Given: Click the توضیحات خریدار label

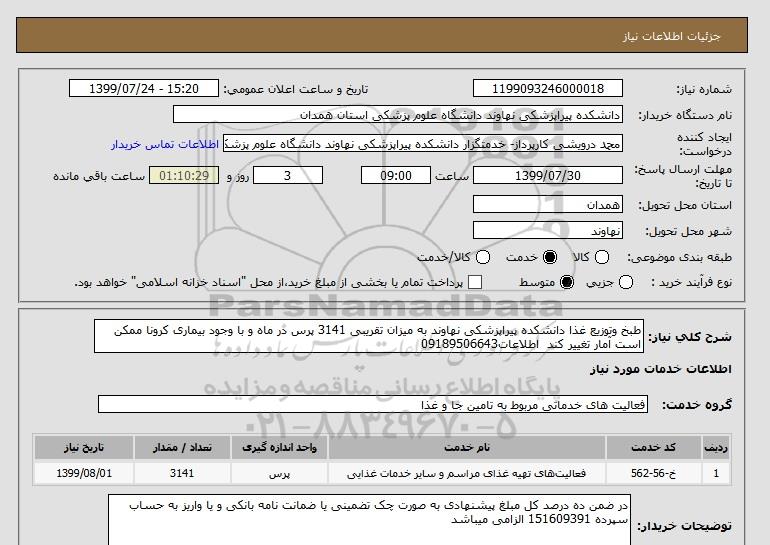Looking at the screenshot, I should 685,526.
